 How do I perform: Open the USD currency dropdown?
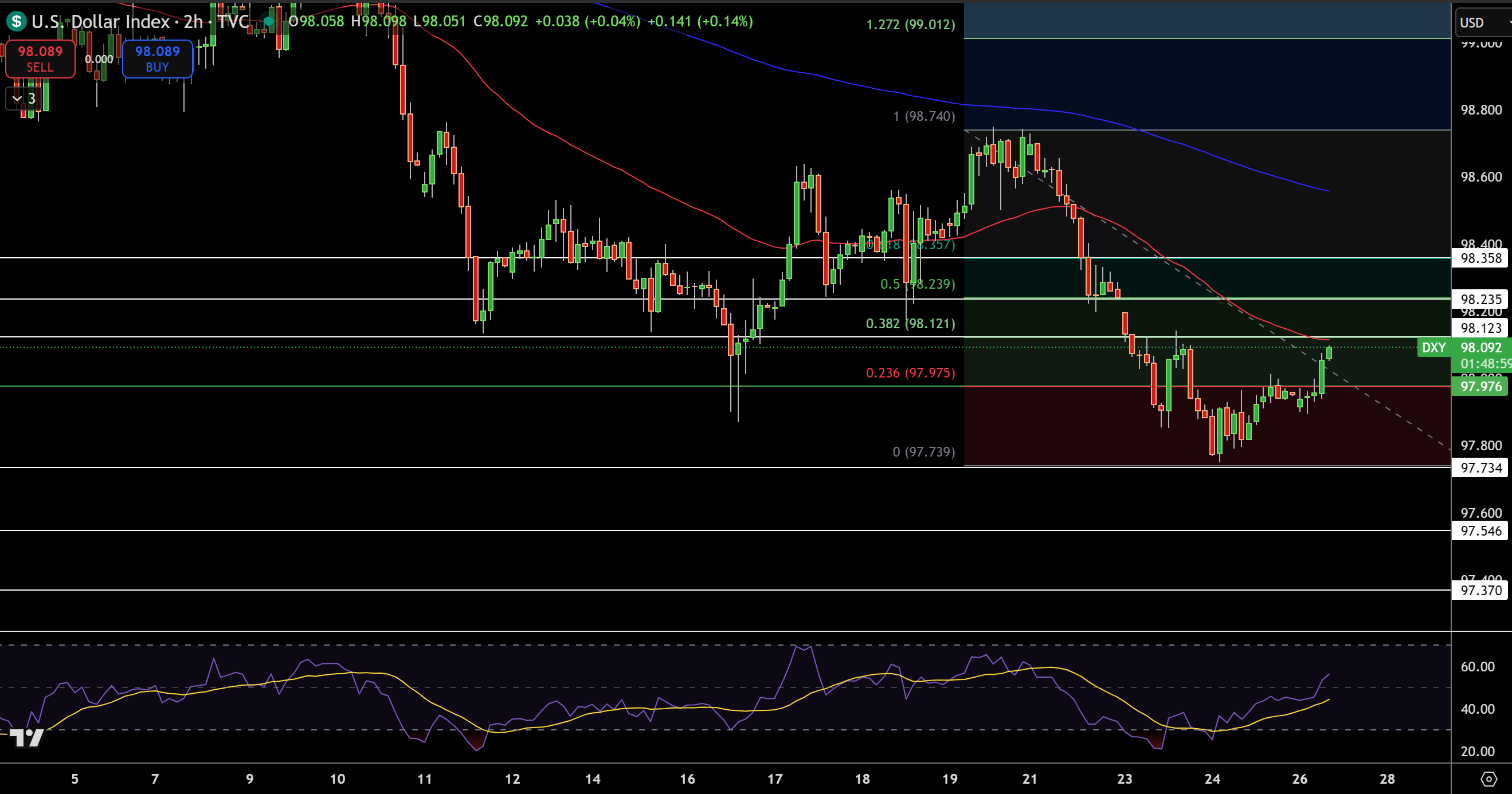(1484, 22)
